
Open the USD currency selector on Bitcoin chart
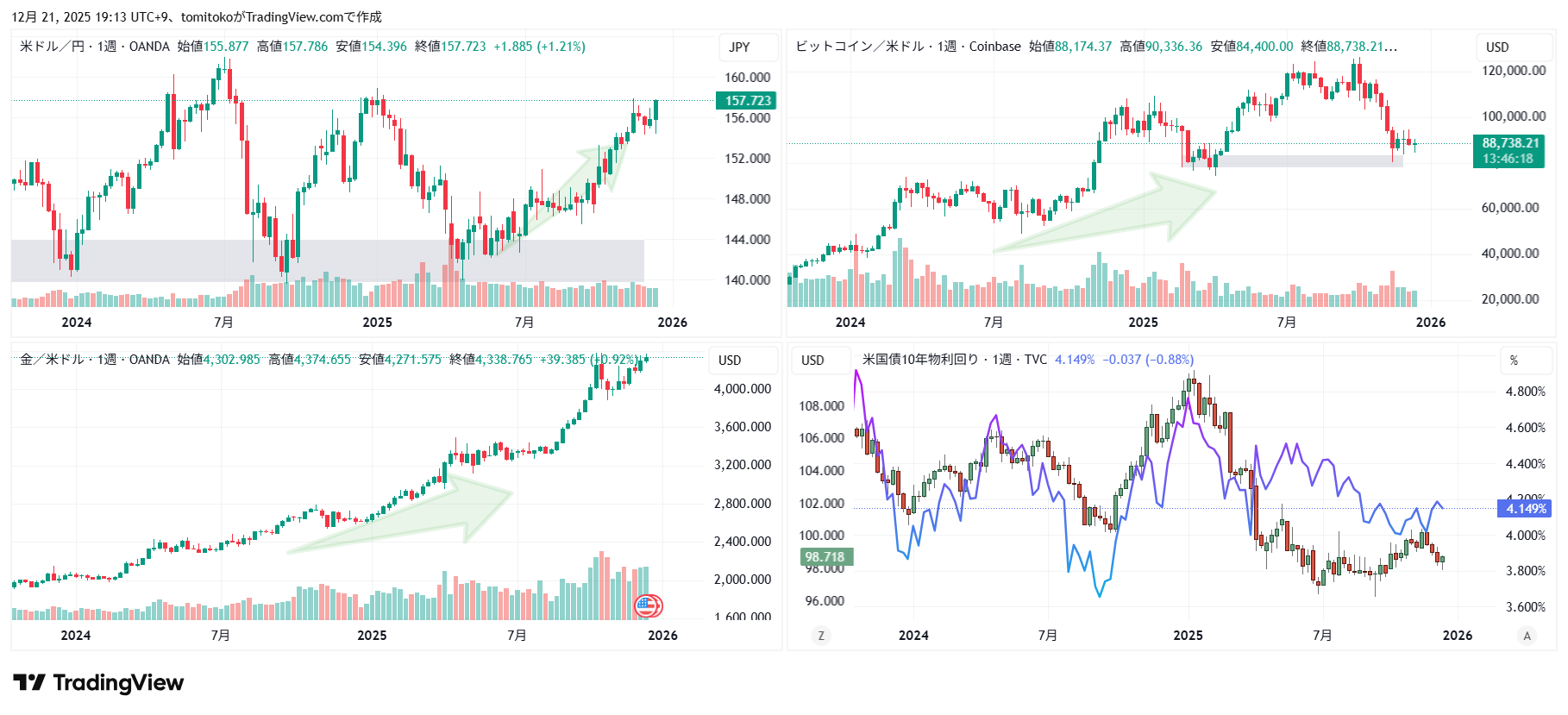1497,47
